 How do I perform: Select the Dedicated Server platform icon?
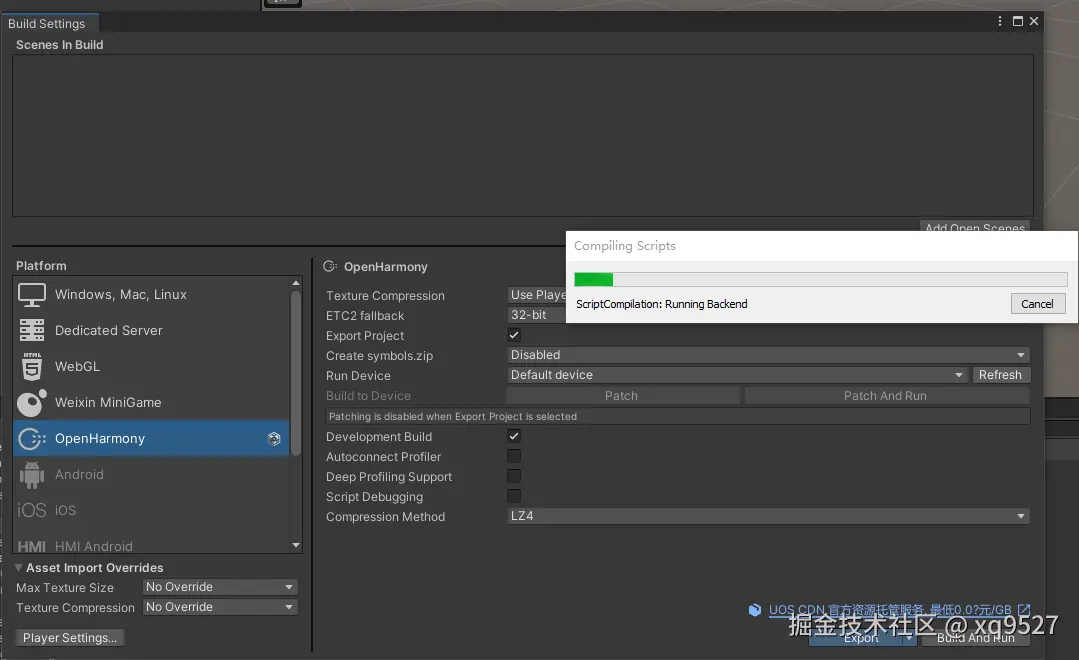(x=32, y=330)
